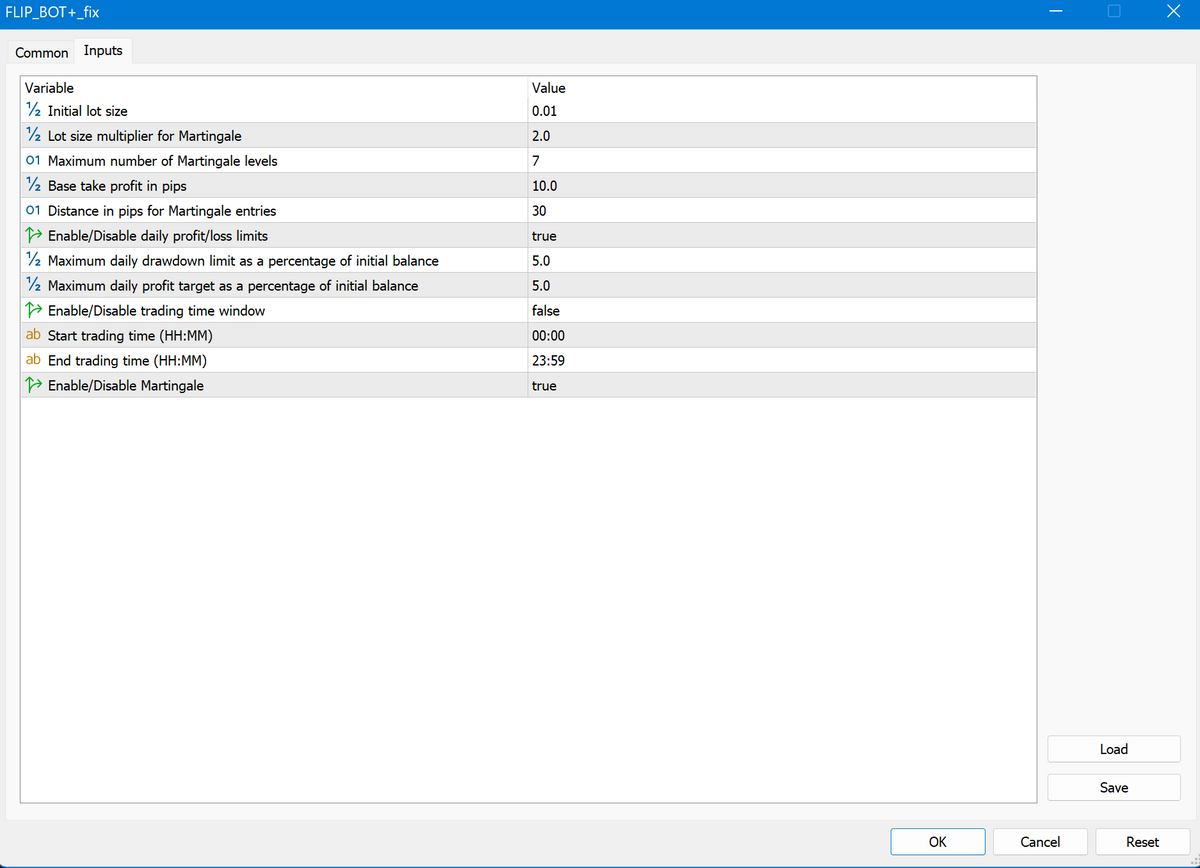Click the boolean arrow icon for daily profit/loss limits

32,236
